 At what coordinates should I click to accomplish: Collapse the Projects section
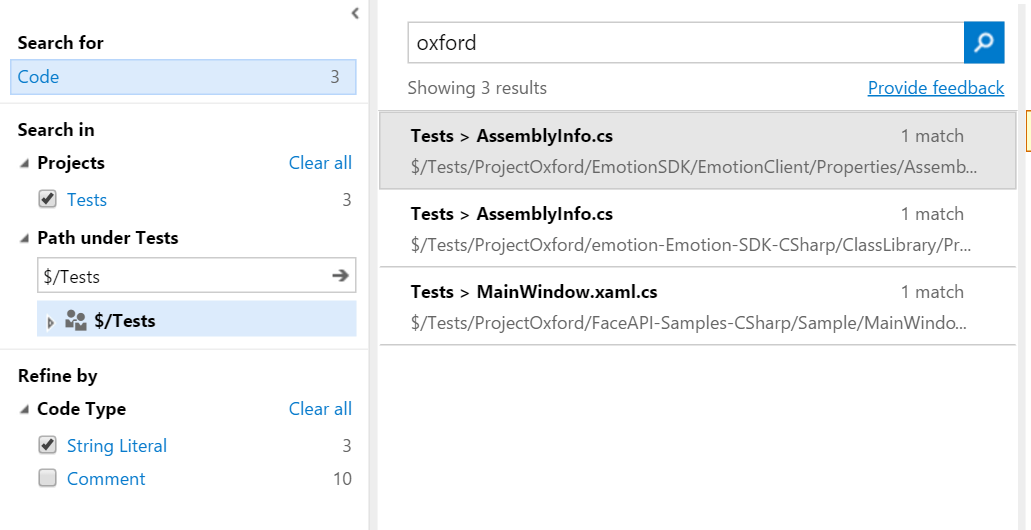click(x=23, y=163)
